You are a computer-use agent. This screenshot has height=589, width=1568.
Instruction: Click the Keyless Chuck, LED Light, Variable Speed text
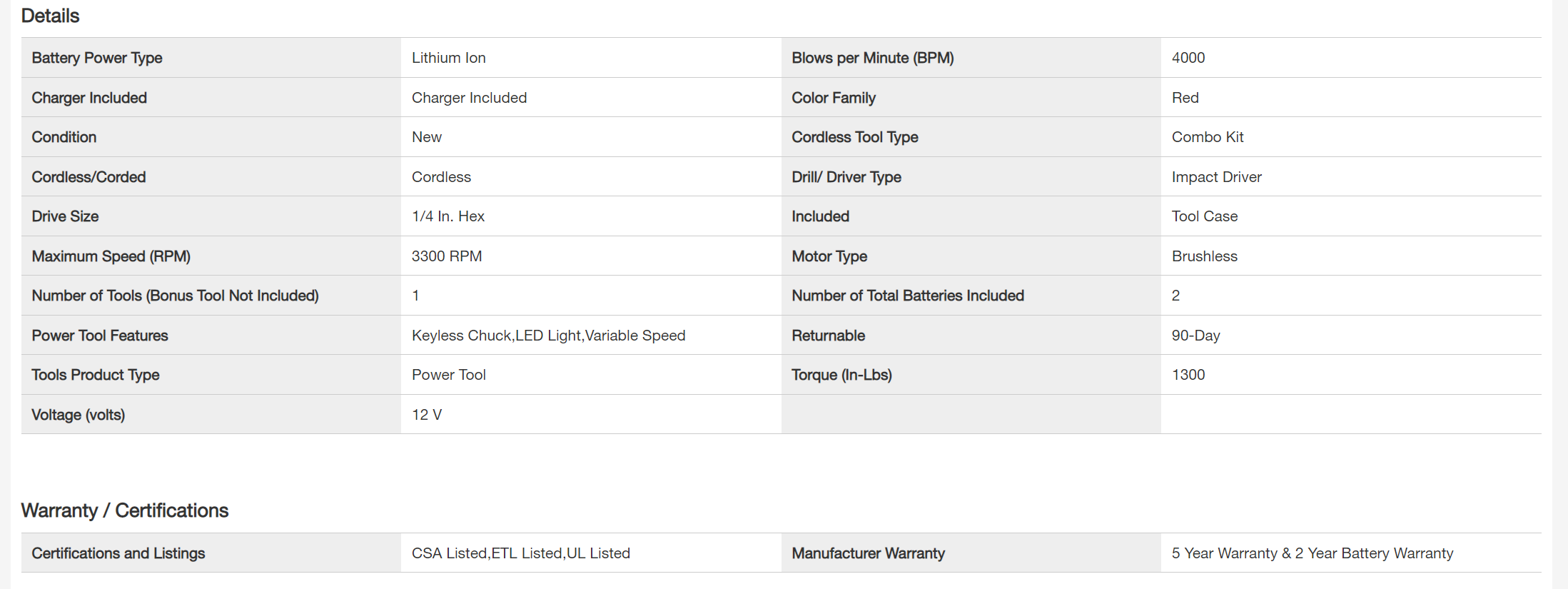tap(548, 336)
